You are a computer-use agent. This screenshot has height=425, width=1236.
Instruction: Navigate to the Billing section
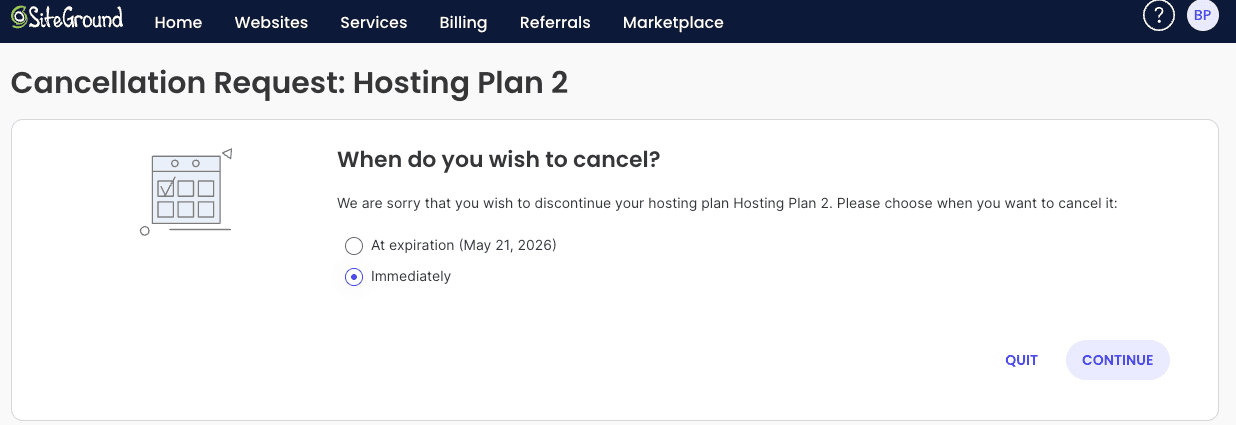463,22
